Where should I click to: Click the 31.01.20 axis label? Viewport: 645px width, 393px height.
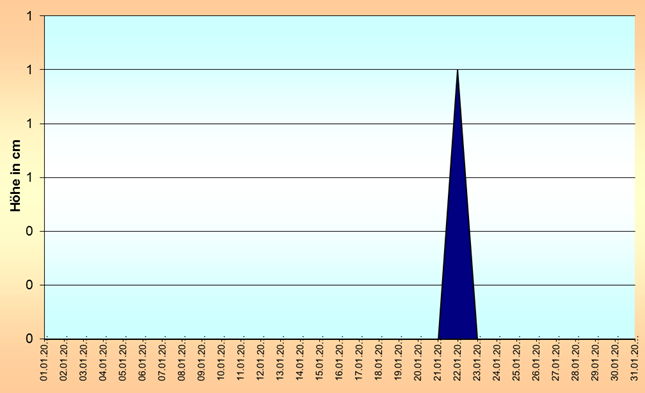click(x=635, y=362)
